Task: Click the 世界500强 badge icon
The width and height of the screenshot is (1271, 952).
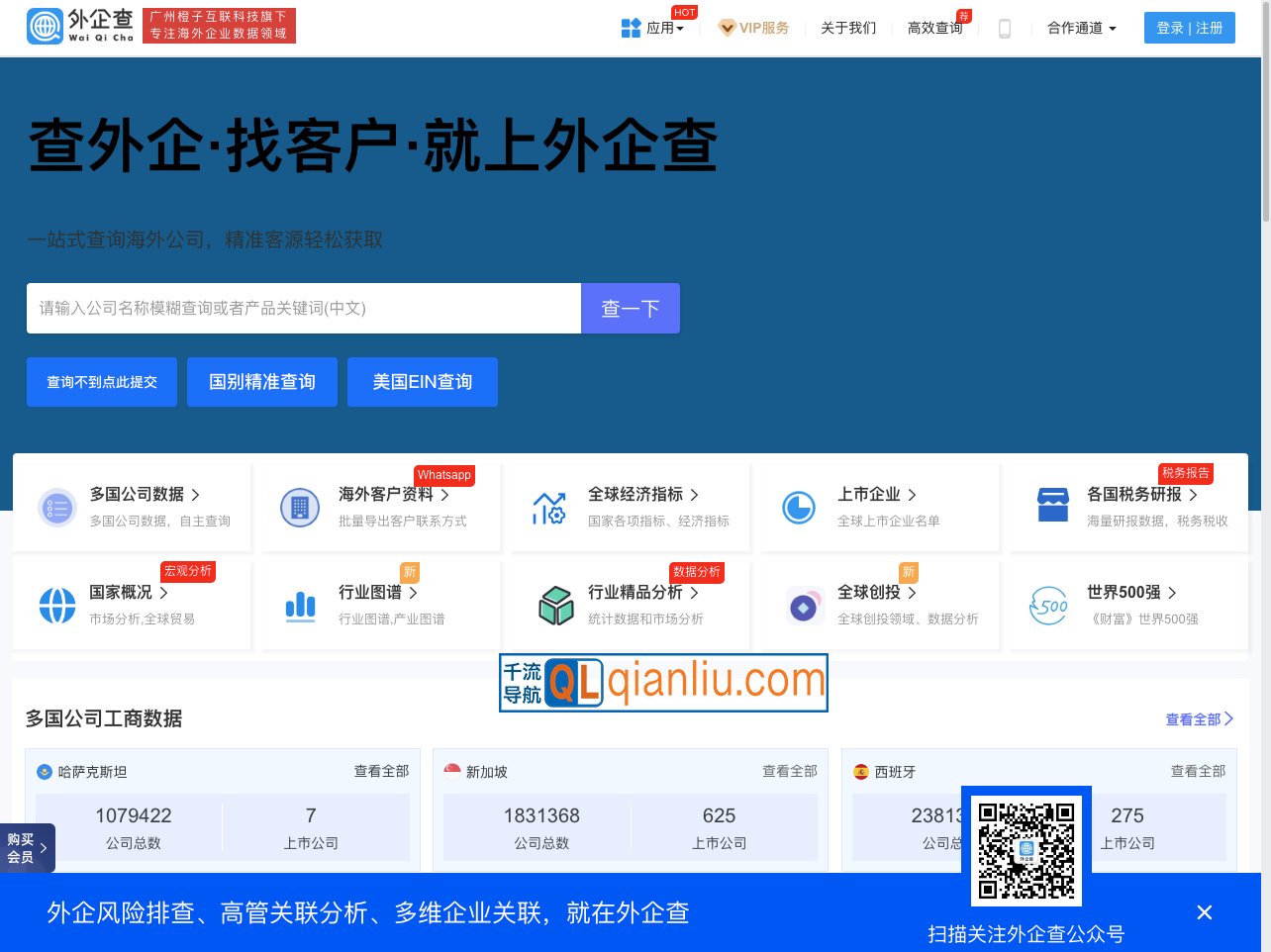Action: tap(1048, 605)
